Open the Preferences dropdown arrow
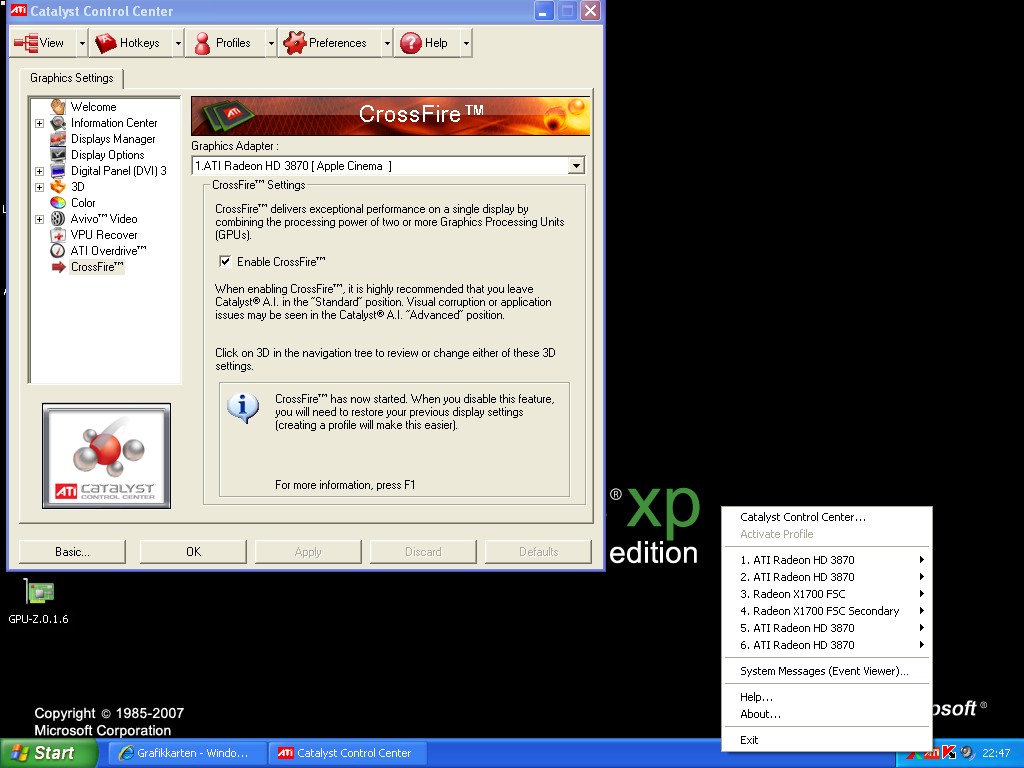The image size is (1024, 768). coord(387,43)
